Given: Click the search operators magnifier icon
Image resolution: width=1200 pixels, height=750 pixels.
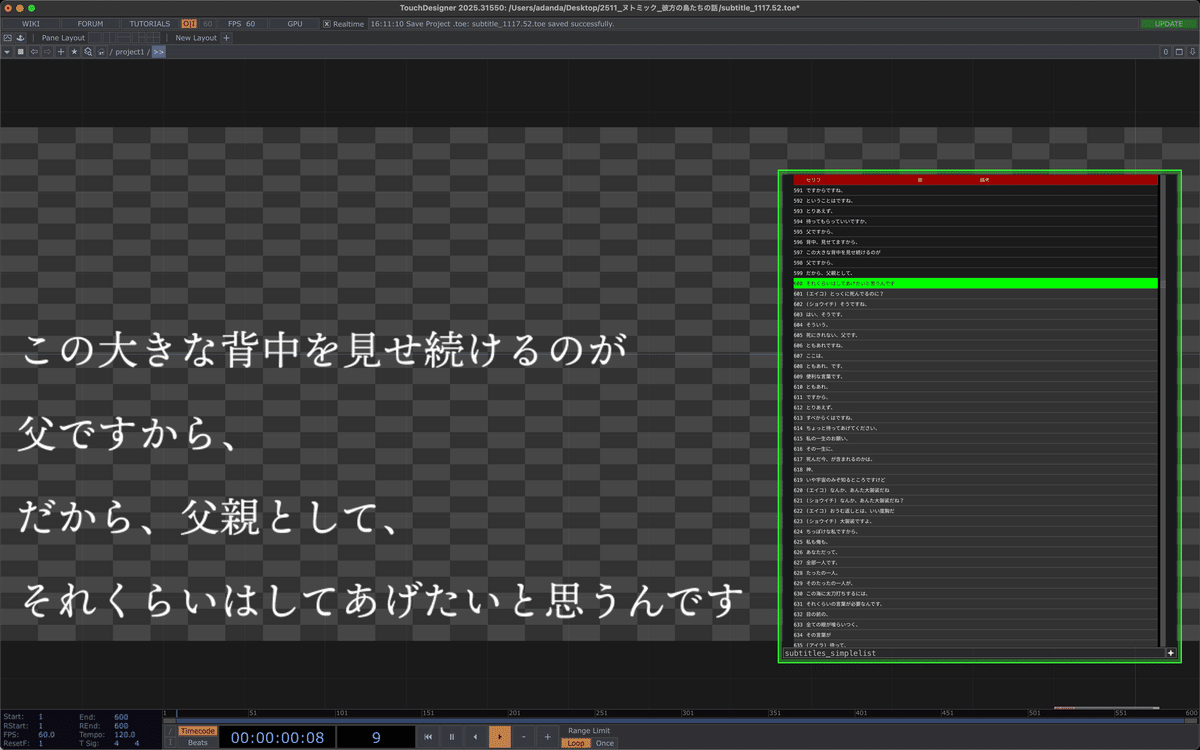Looking at the screenshot, I should (88, 52).
